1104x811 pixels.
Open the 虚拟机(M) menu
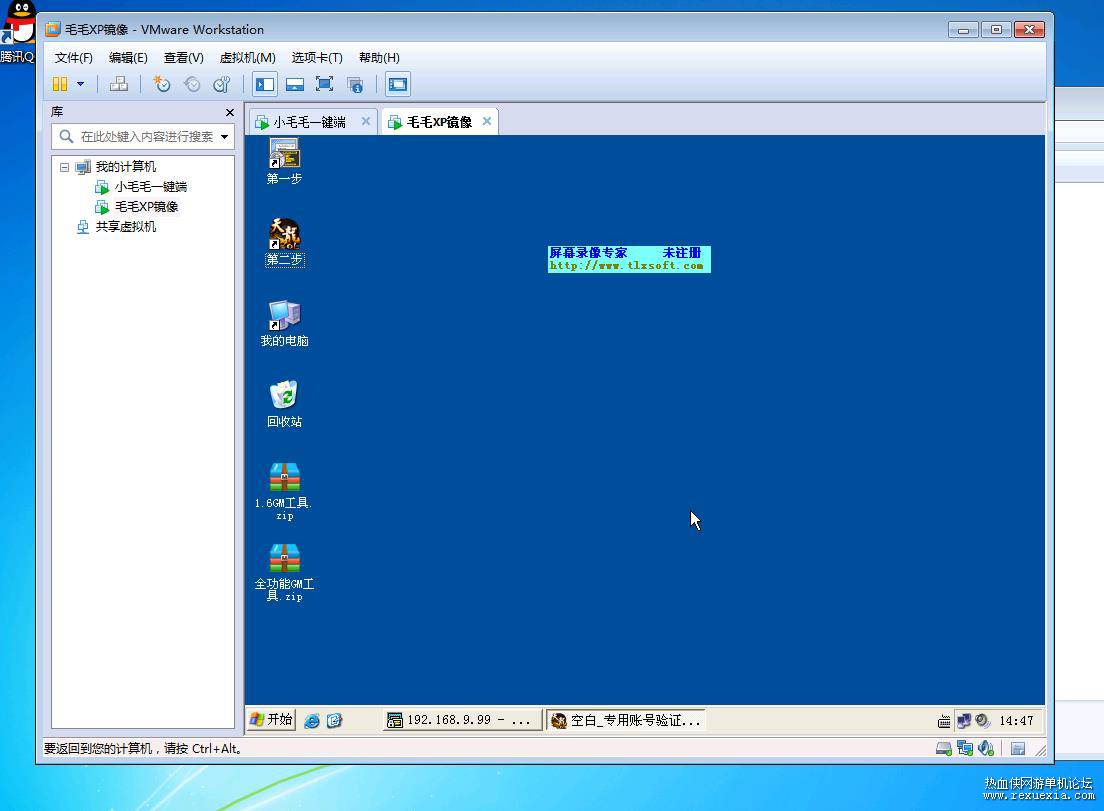click(247, 58)
